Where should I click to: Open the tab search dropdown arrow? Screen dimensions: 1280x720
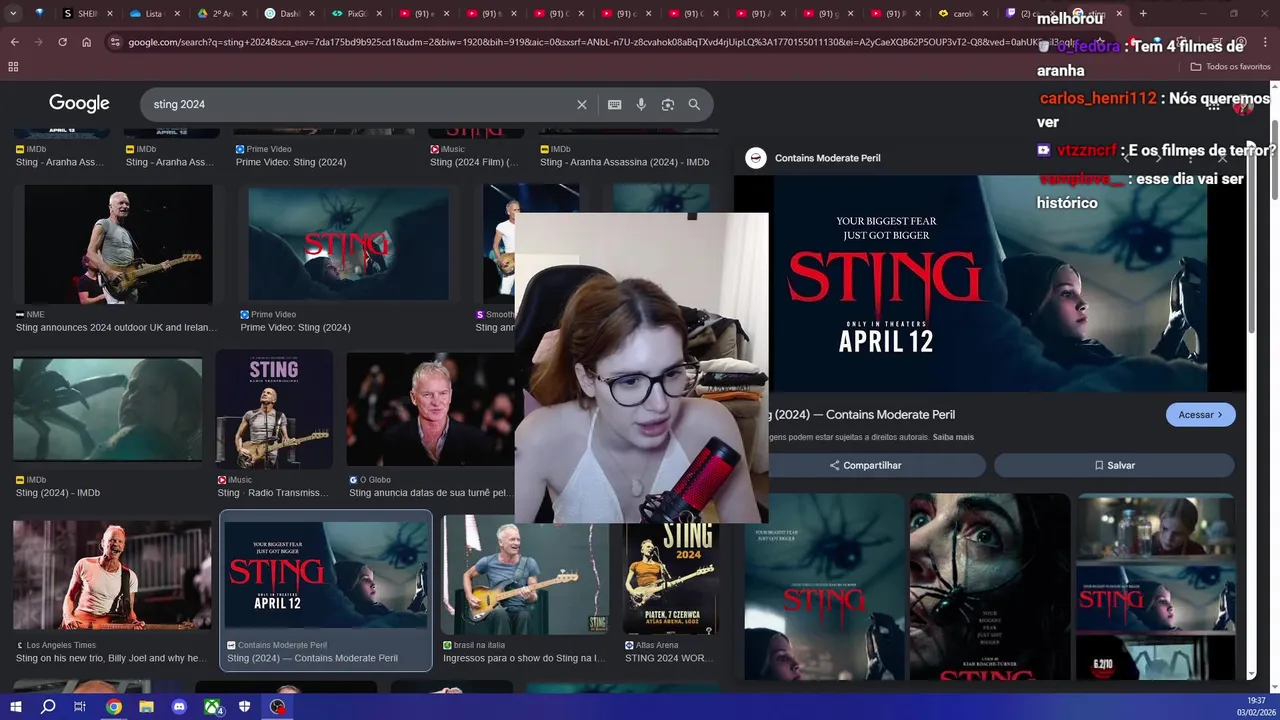pyautogui.click(x=14, y=14)
